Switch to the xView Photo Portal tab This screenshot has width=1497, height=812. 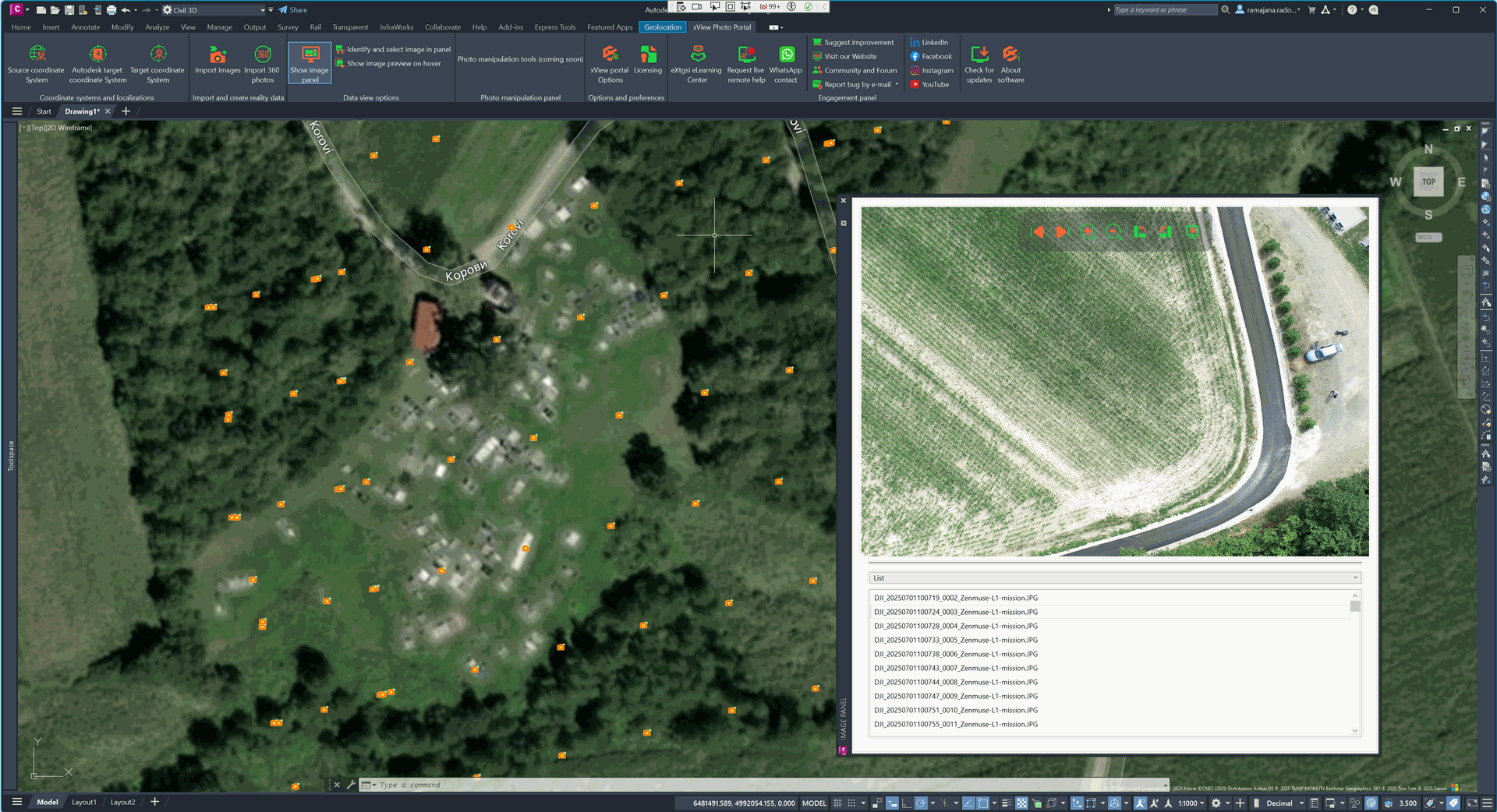pos(722,27)
